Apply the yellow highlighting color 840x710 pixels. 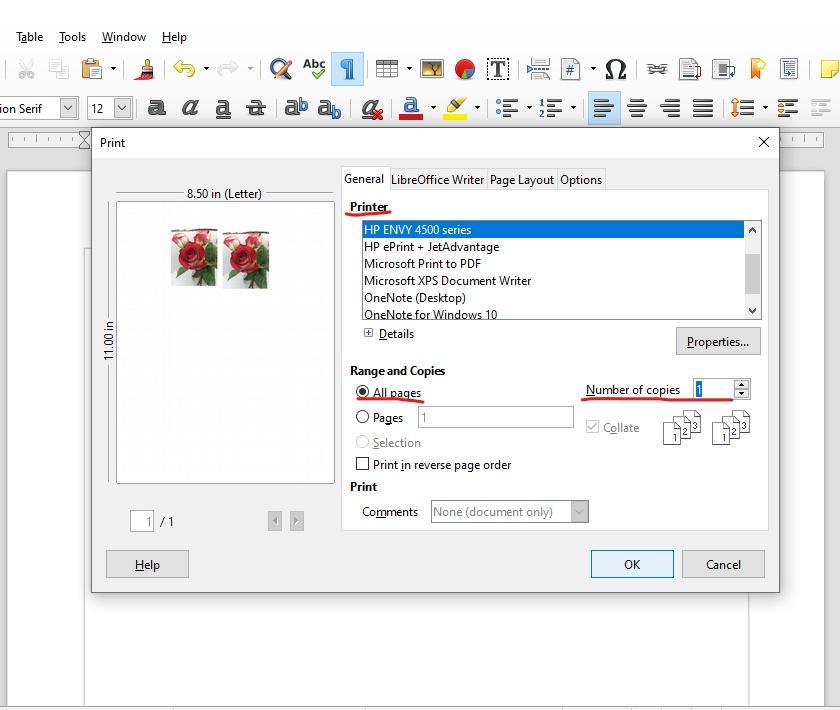coord(457,106)
